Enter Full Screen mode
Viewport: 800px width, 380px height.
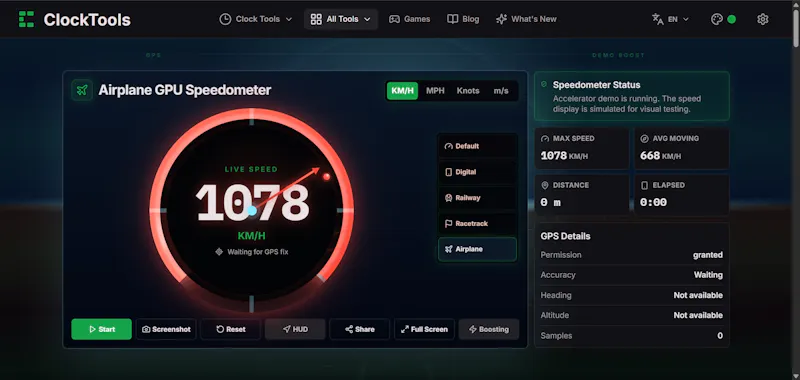pos(424,329)
